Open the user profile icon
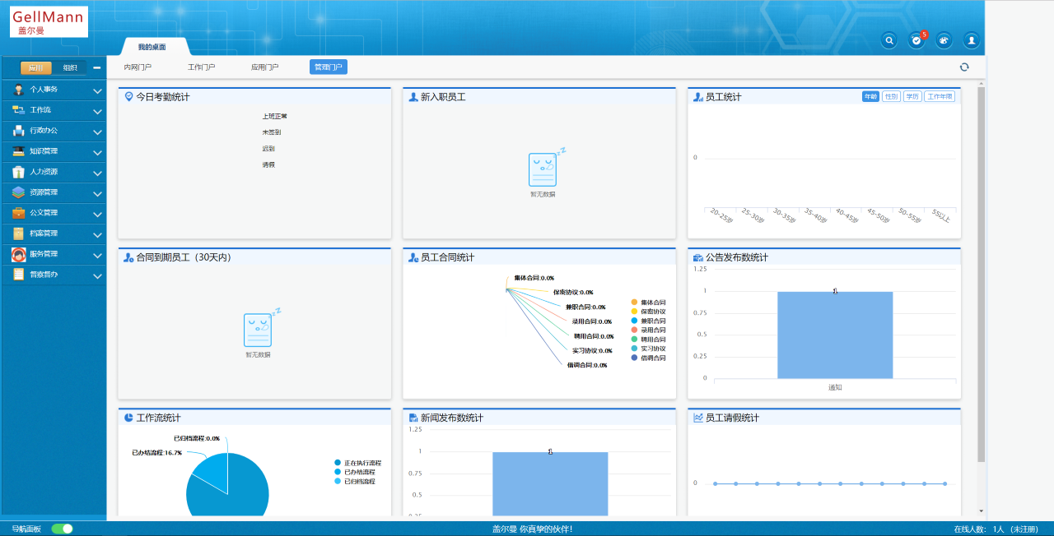The image size is (1054, 536). (x=970, y=40)
